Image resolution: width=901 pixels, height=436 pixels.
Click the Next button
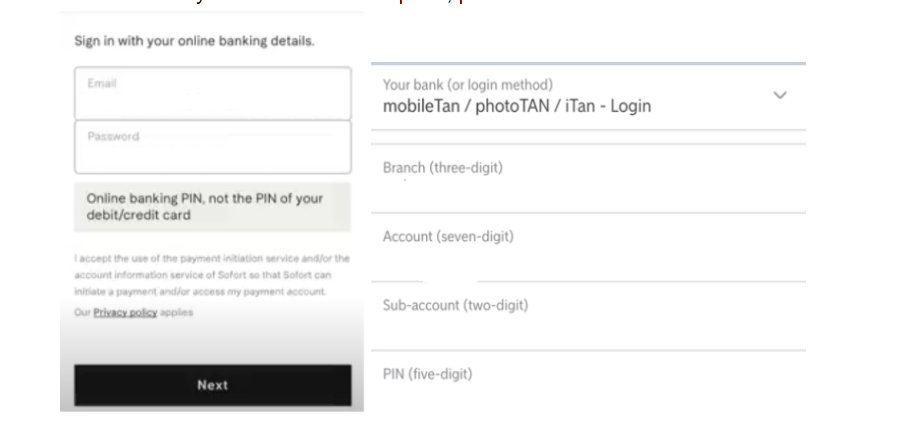213,385
